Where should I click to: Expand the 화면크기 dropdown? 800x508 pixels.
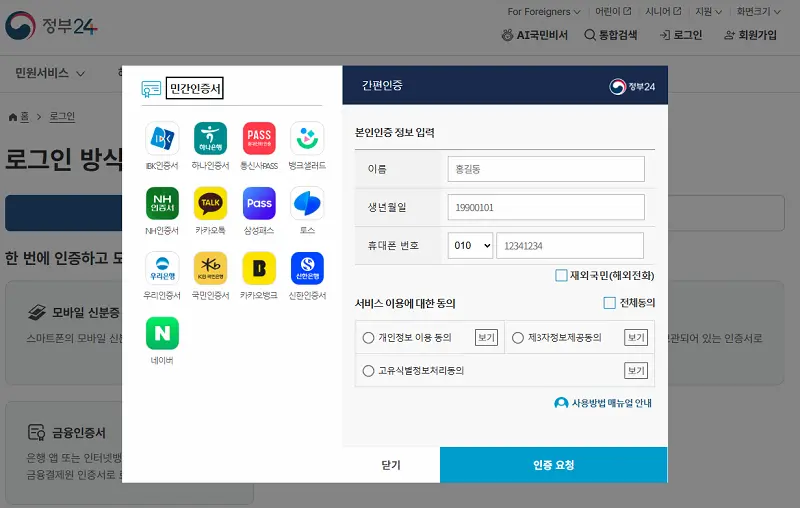click(x=759, y=11)
